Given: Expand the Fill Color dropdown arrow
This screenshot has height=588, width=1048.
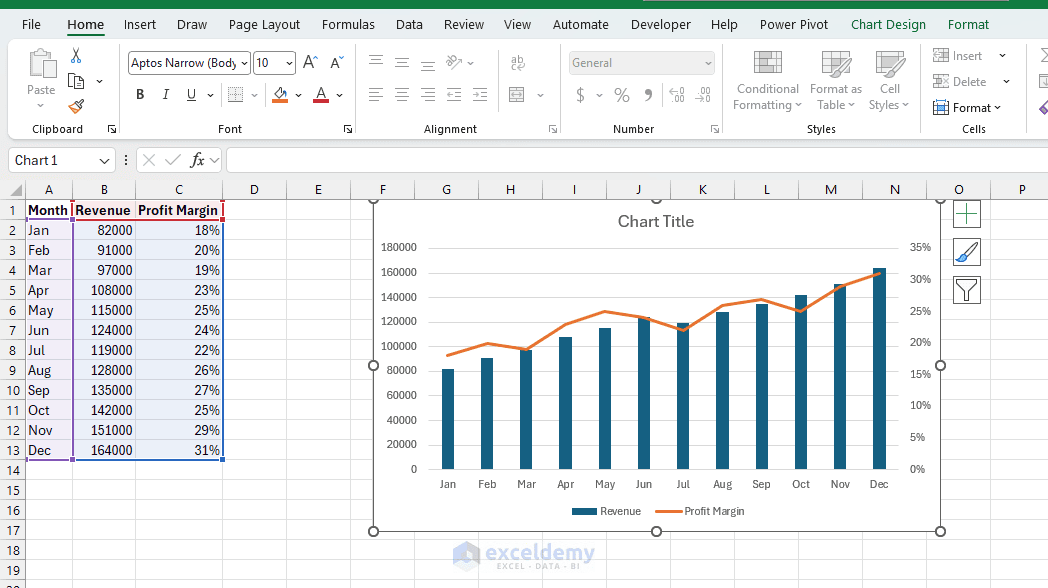Looking at the screenshot, I should [x=298, y=95].
